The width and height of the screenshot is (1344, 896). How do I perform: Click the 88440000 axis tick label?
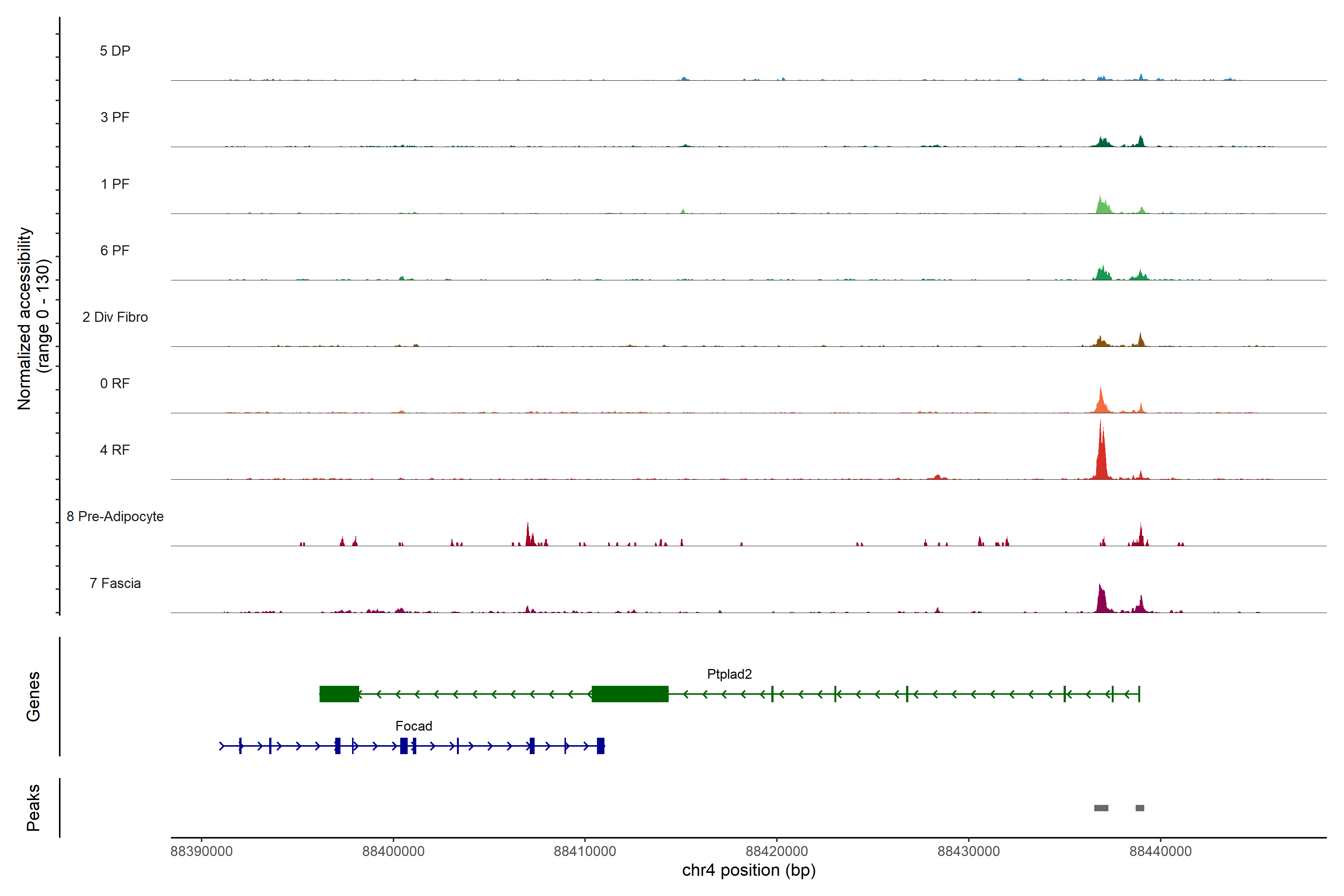1160,852
